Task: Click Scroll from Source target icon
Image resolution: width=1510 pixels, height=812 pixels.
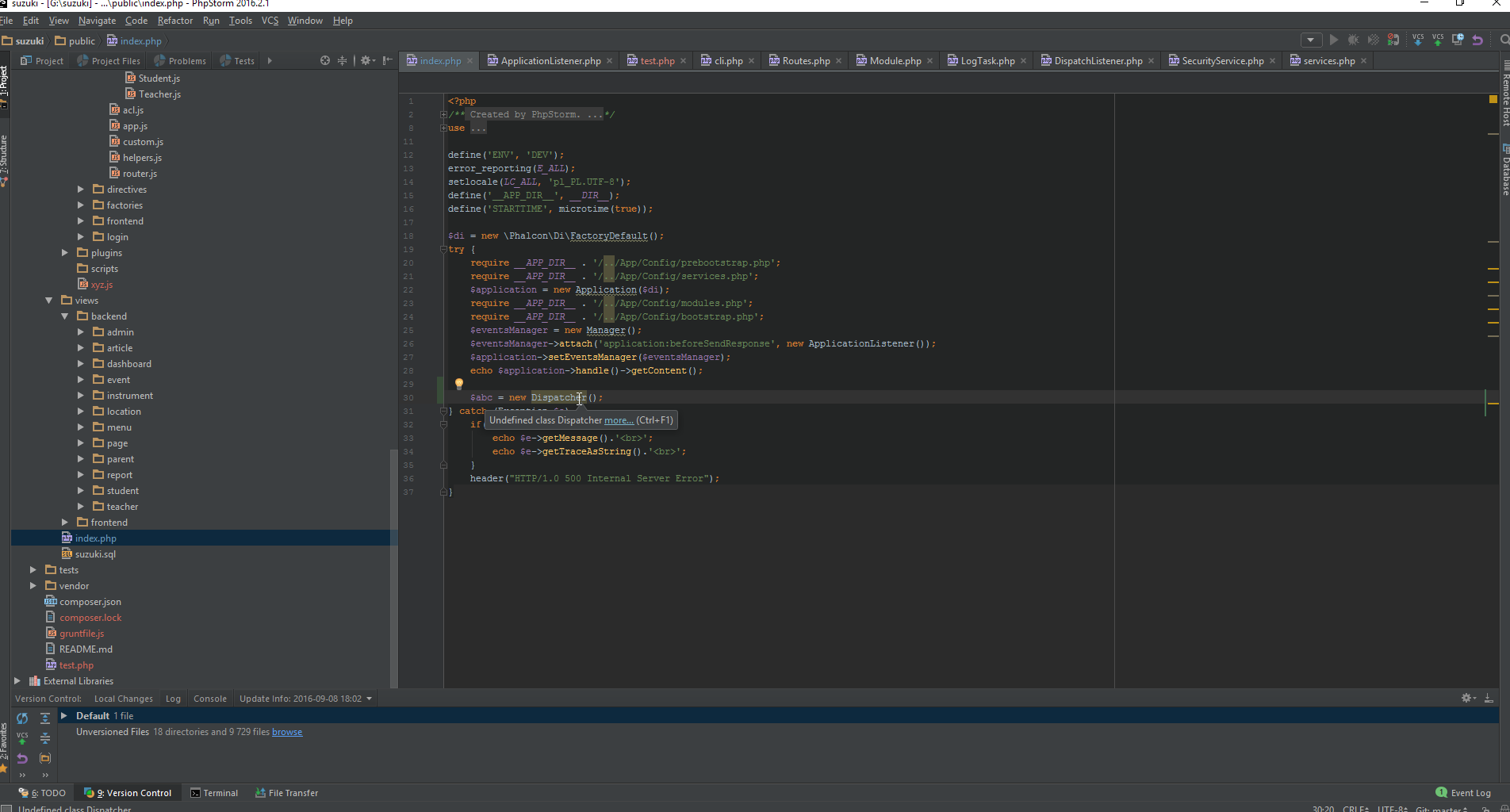Action: coord(324,60)
